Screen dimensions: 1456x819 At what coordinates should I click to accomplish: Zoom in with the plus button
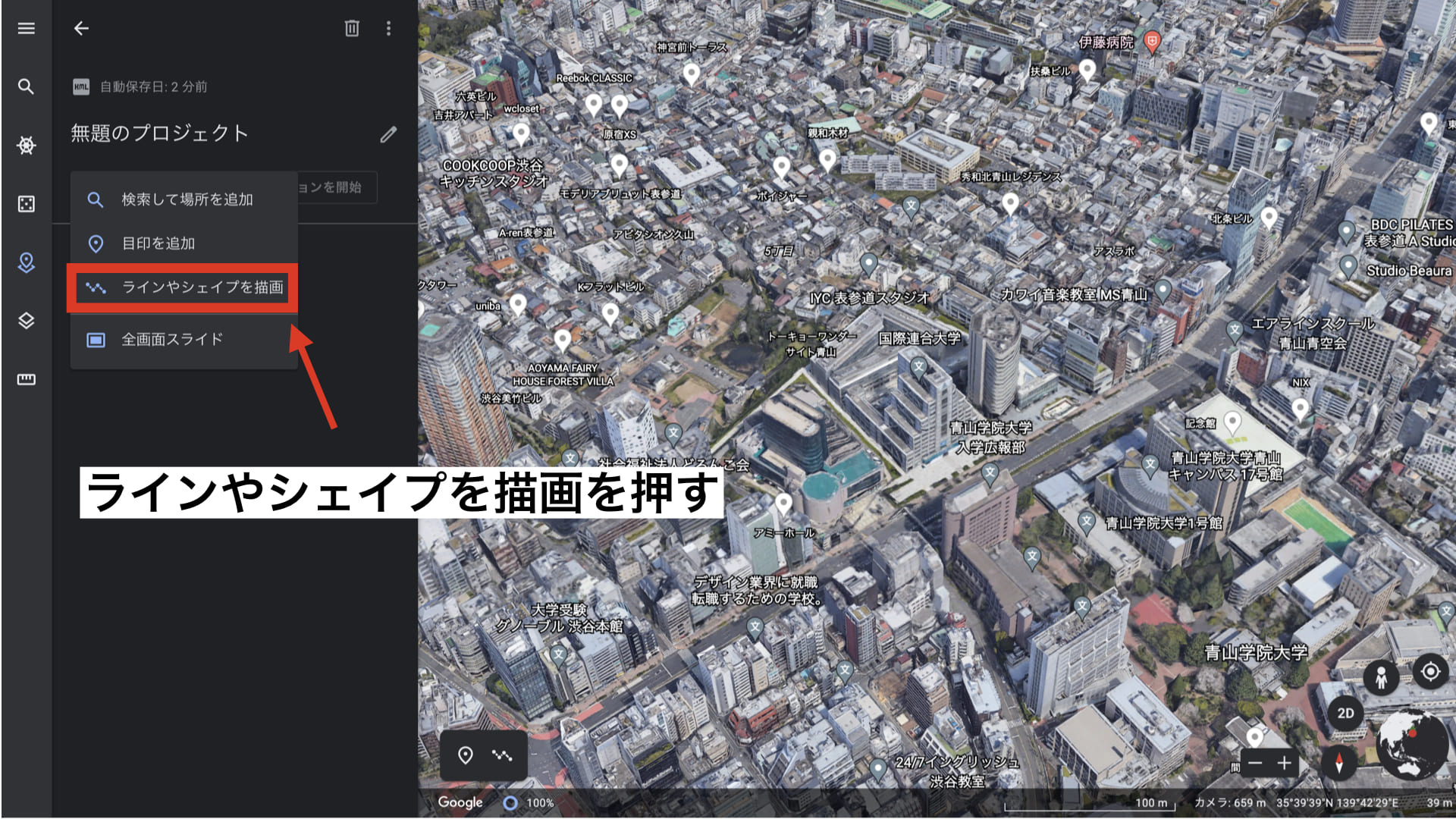tap(1285, 763)
